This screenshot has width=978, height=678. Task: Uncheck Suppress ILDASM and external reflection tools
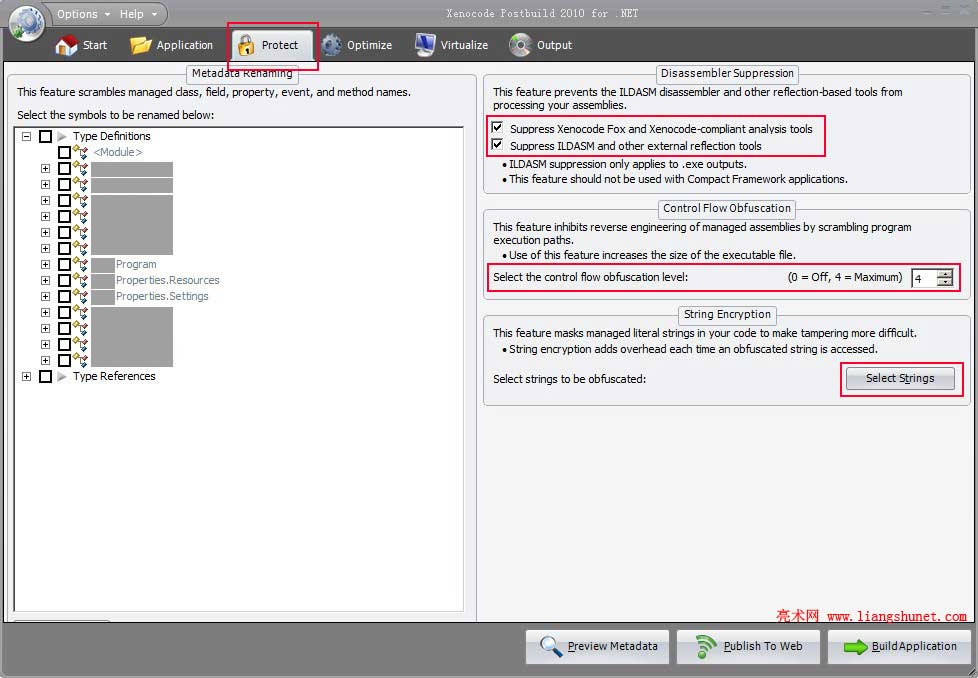pos(497,145)
